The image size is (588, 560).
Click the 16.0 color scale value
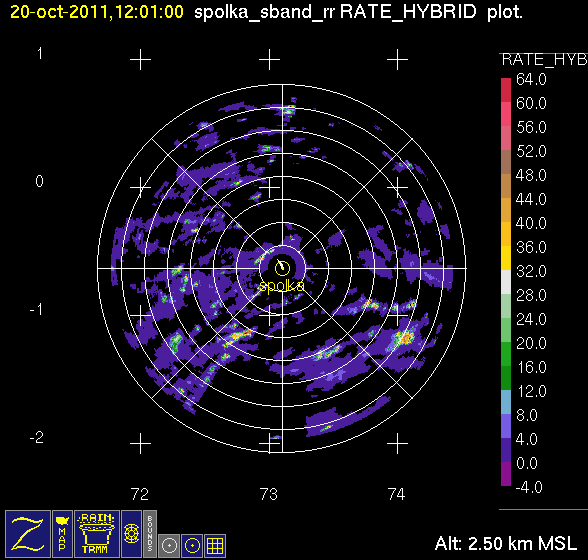531,368
